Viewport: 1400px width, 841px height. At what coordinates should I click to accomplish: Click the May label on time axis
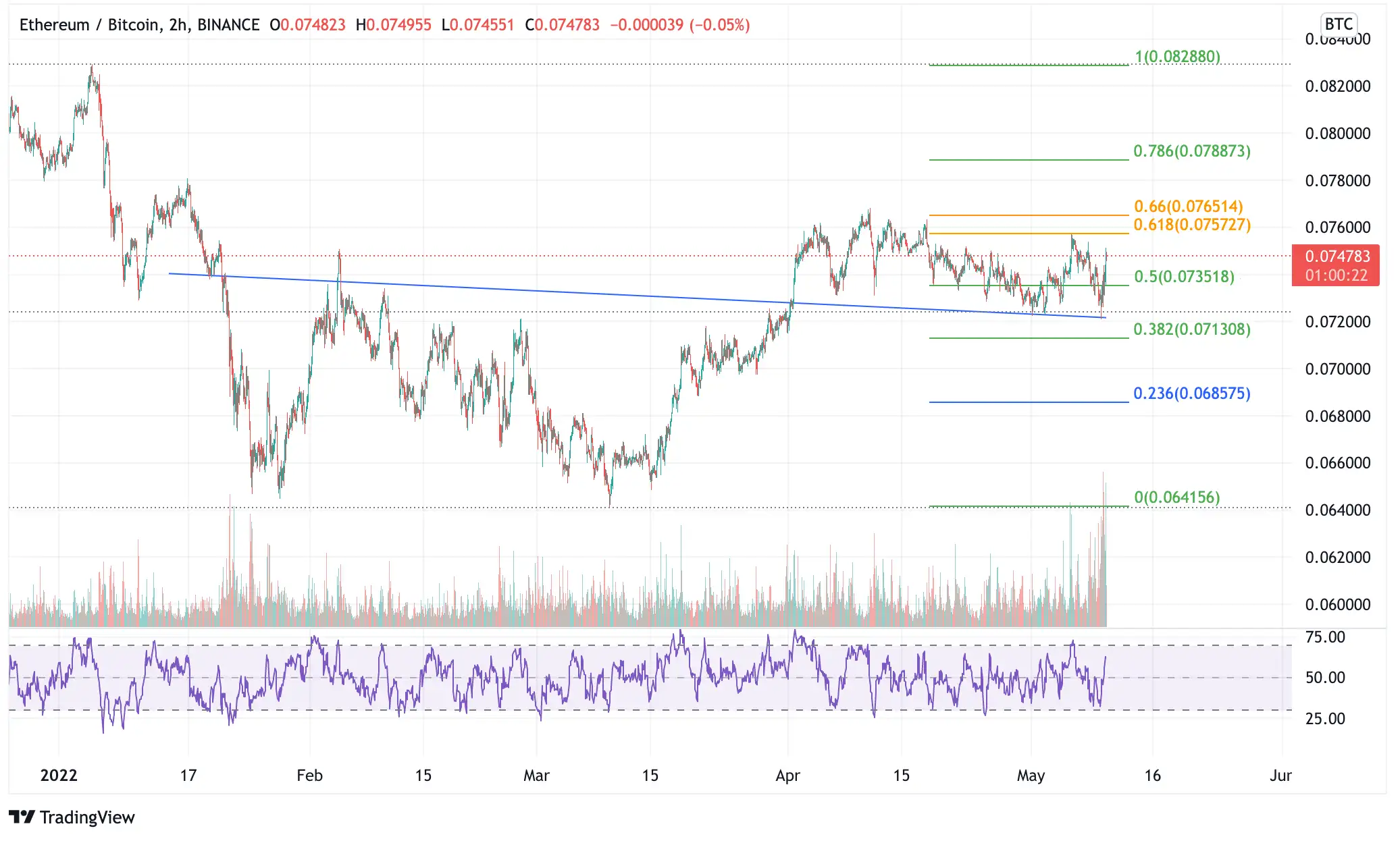[x=1031, y=775]
